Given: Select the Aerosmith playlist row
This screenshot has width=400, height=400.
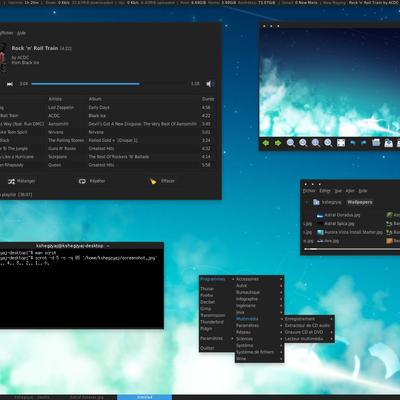Looking at the screenshot, I should coord(107,124).
